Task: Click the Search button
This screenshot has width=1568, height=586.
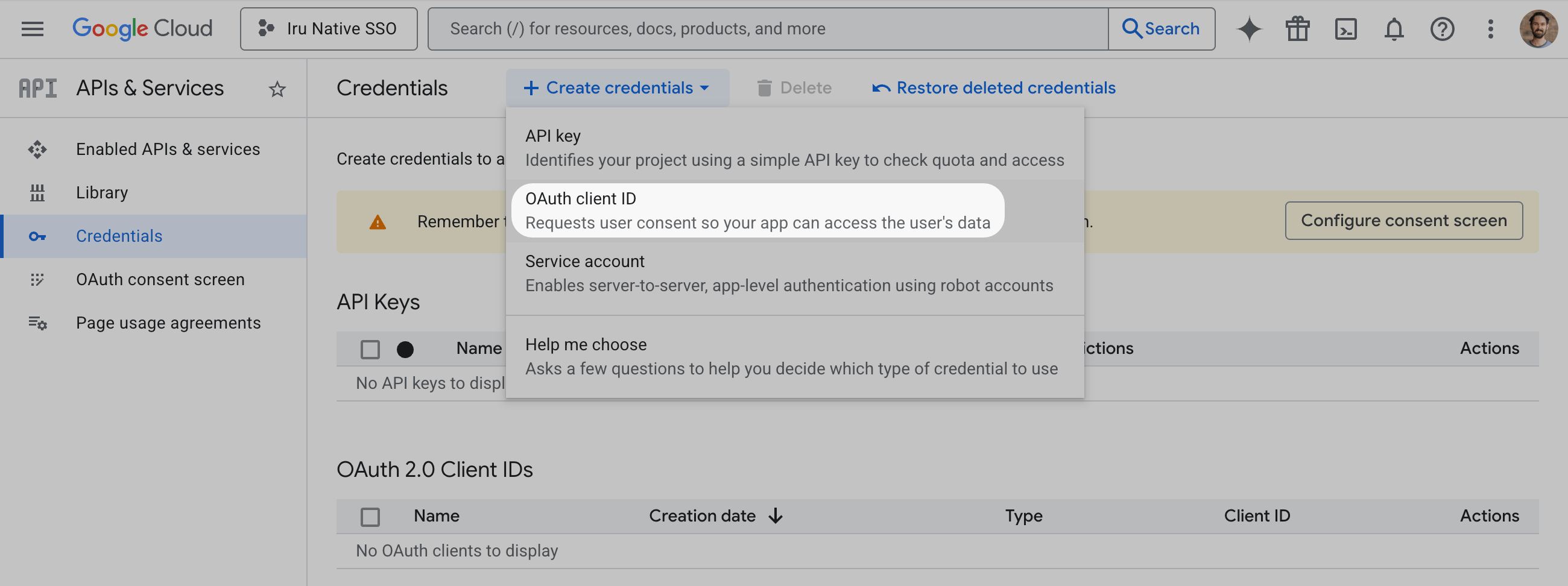Action: pos(1162,28)
